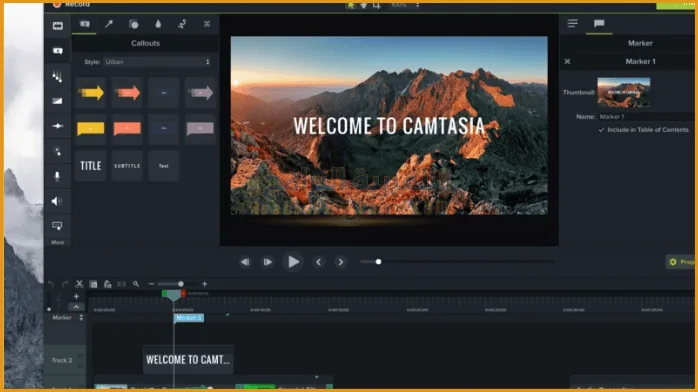
Task: Choose the plain Text callout
Action: (164, 166)
